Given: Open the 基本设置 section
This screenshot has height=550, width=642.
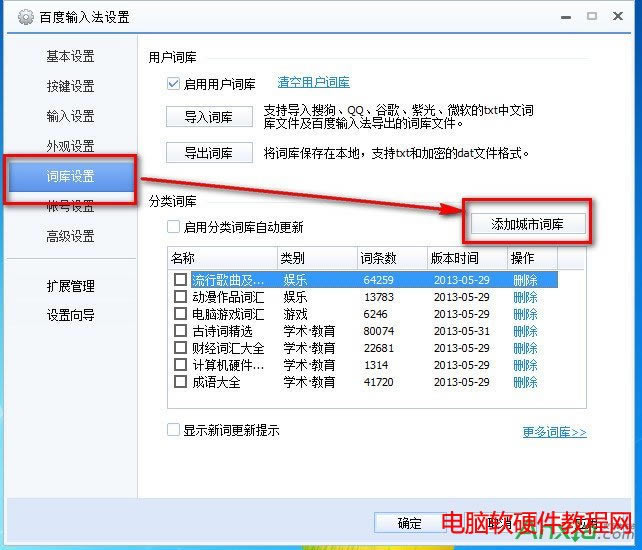Looking at the screenshot, I should (70, 56).
